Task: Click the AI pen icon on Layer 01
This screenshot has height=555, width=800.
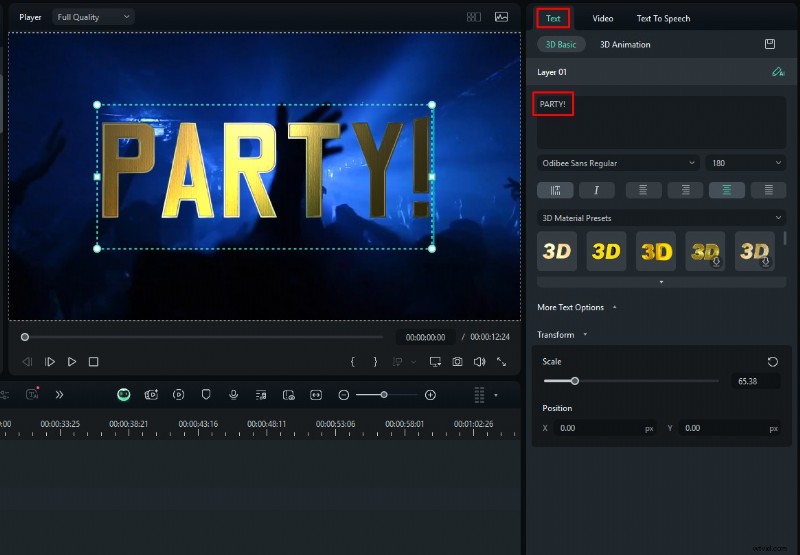Action: coord(778,72)
